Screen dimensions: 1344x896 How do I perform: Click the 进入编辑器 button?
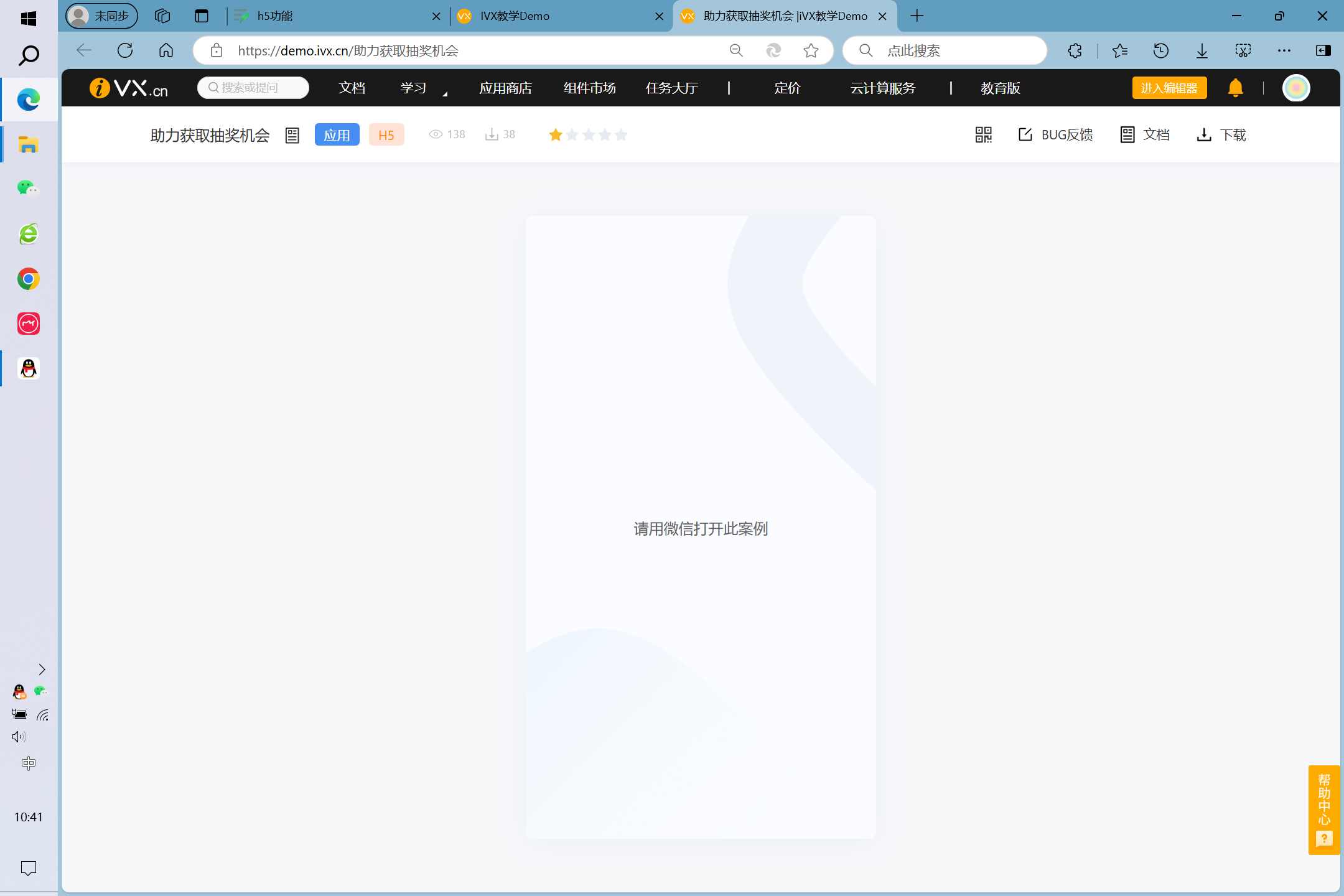click(1169, 88)
